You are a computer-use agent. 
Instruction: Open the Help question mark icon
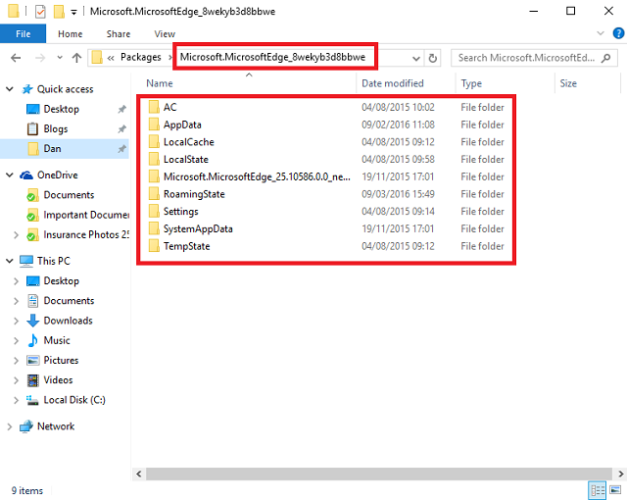pos(618,33)
